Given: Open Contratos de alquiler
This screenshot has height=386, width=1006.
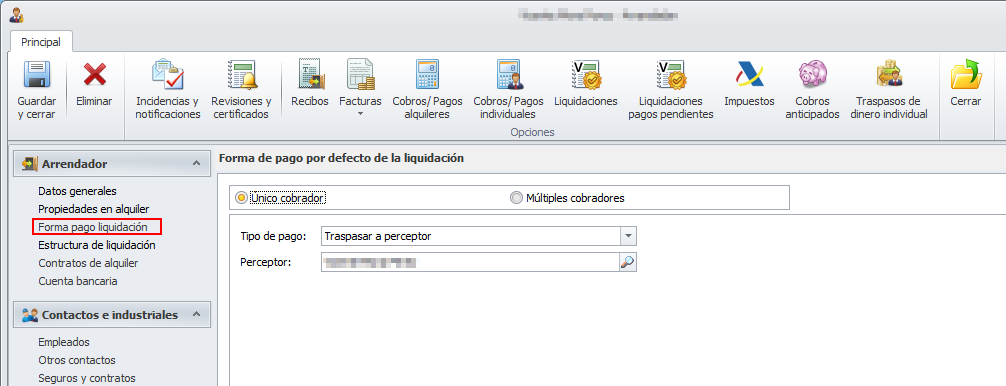Looking at the screenshot, I should [x=88, y=263].
